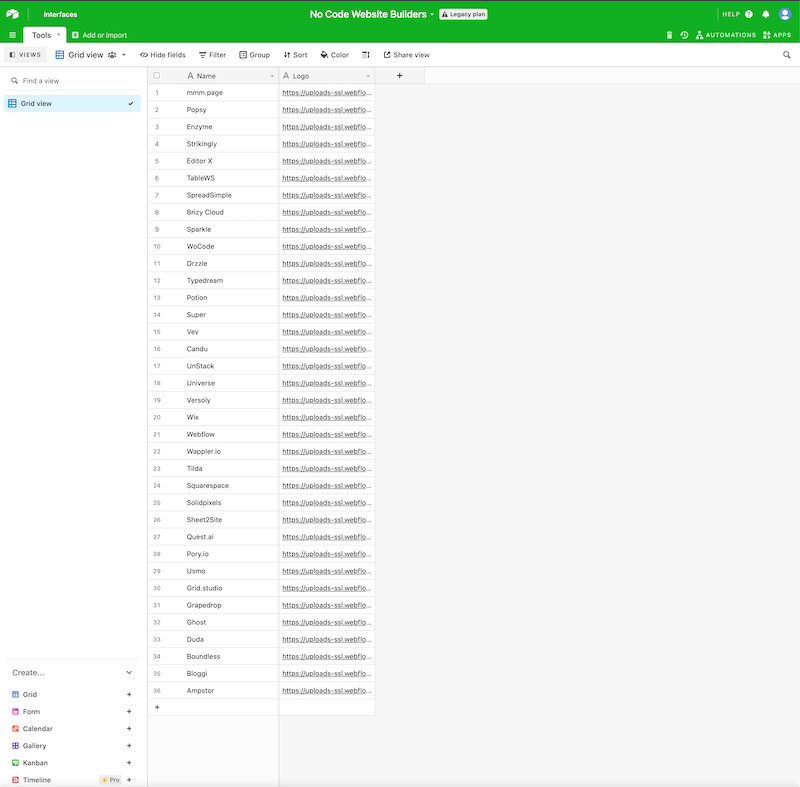Image resolution: width=800 pixels, height=787 pixels.
Task: Open the Name field dropdown menu
Action: click(x=270, y=75)
